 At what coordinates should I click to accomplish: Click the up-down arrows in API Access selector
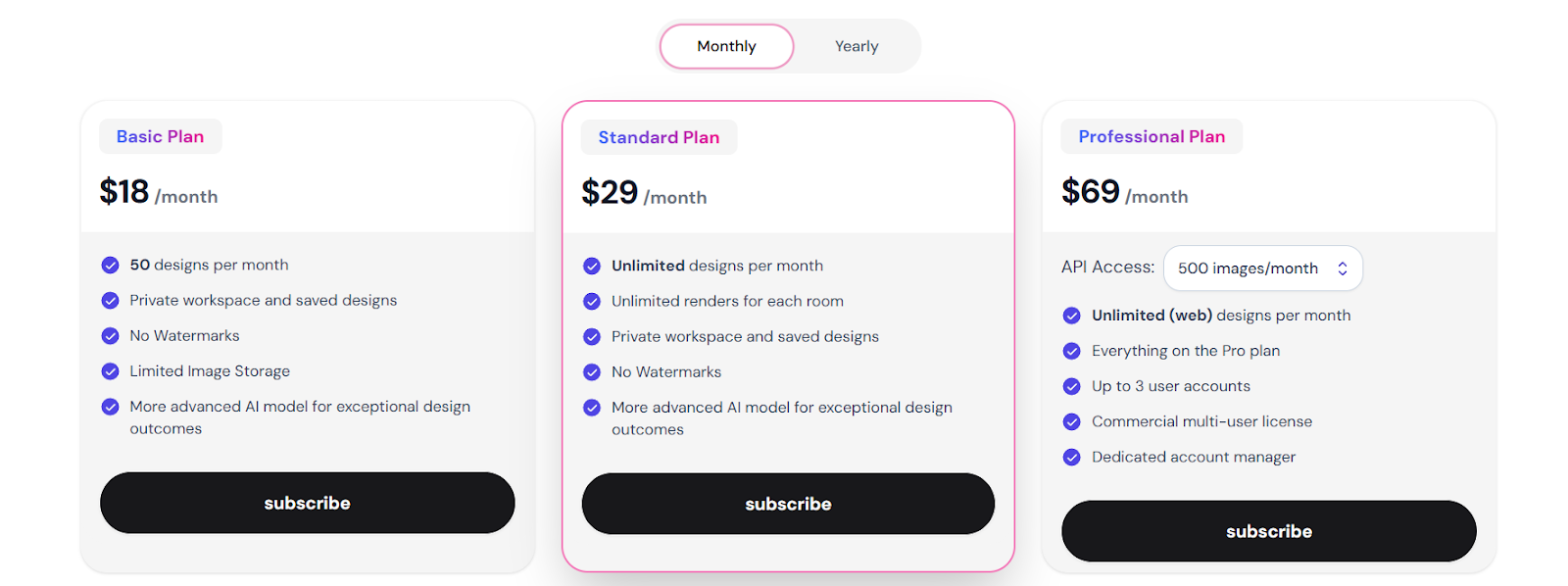[x=1343, y=269]
